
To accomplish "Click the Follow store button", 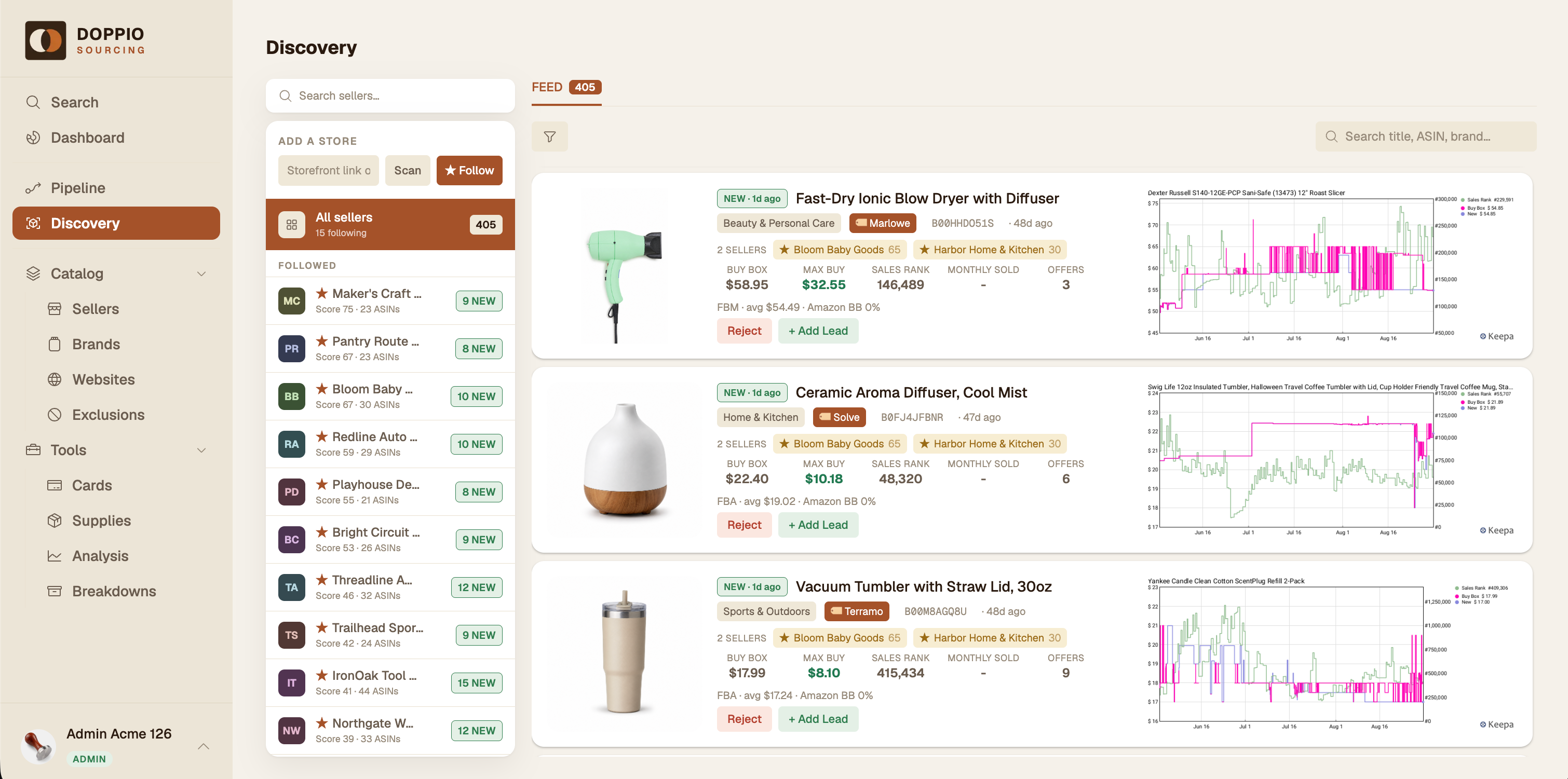I will [x=469, y=170].
